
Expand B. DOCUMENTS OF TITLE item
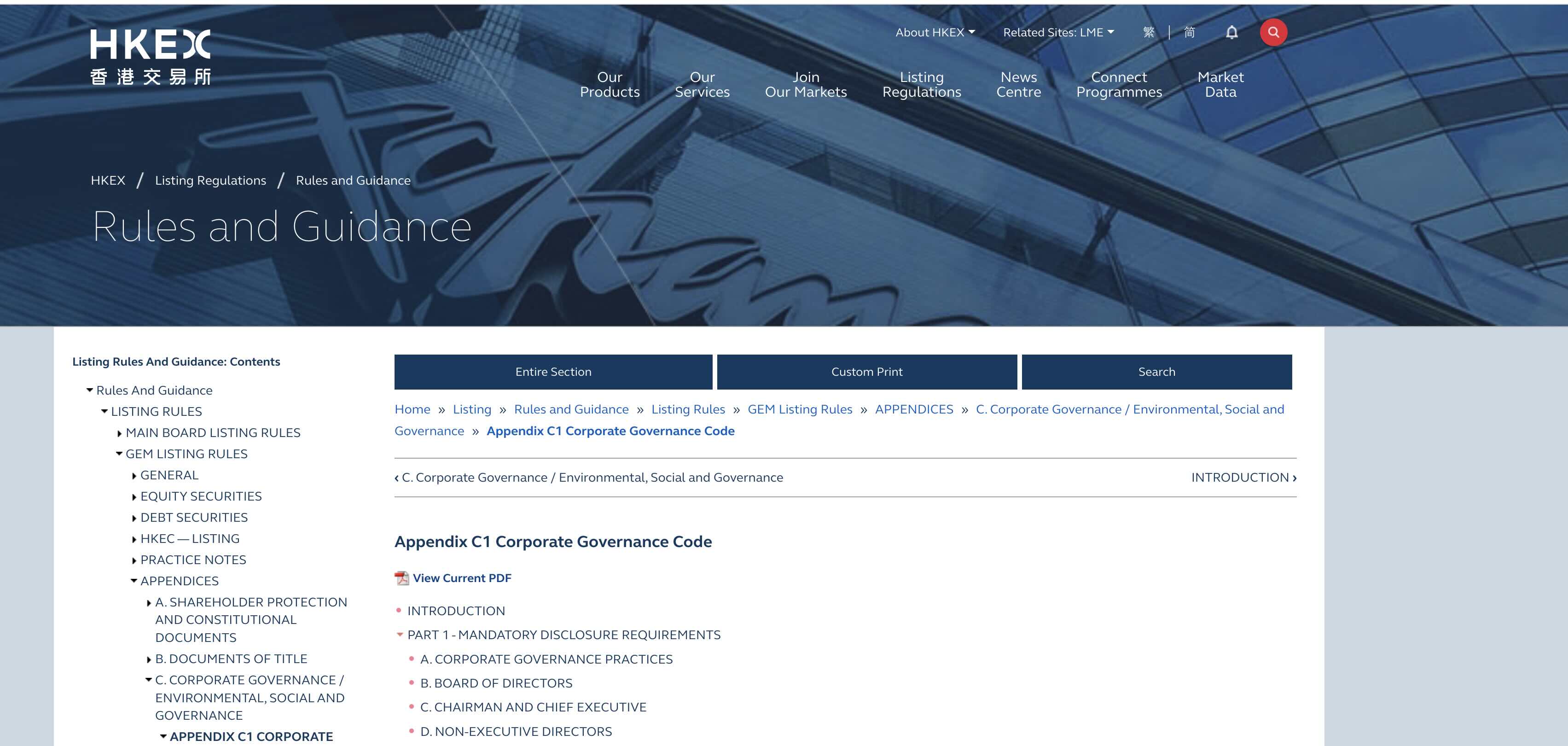coord(149,659)
